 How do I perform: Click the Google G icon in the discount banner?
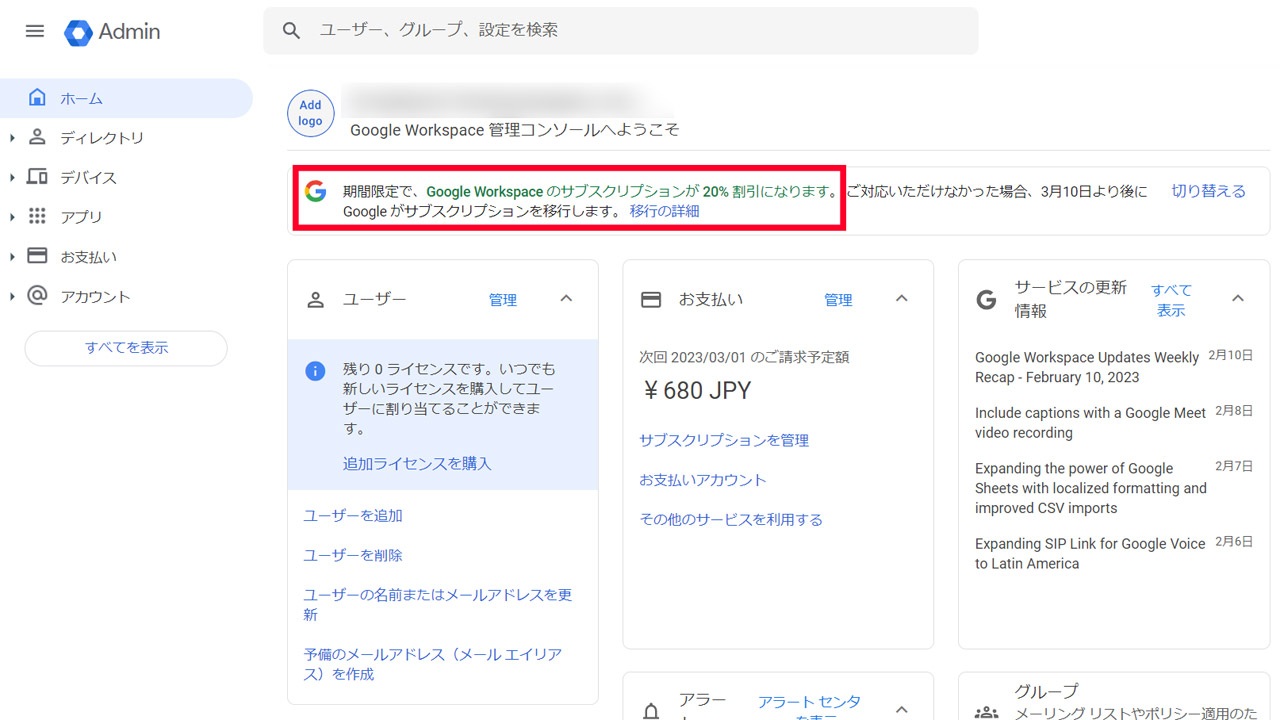click(314, 192)
